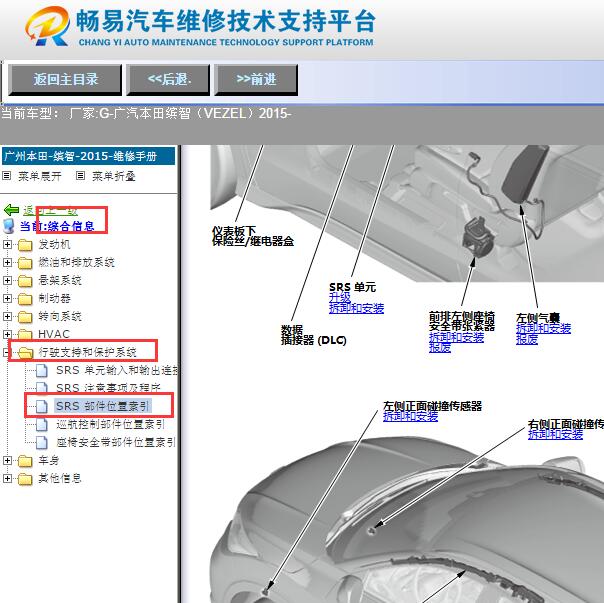Viewport: 604px width, 603px height.
Task: Expand the 制动器 tree node
Action: [7, 298]
